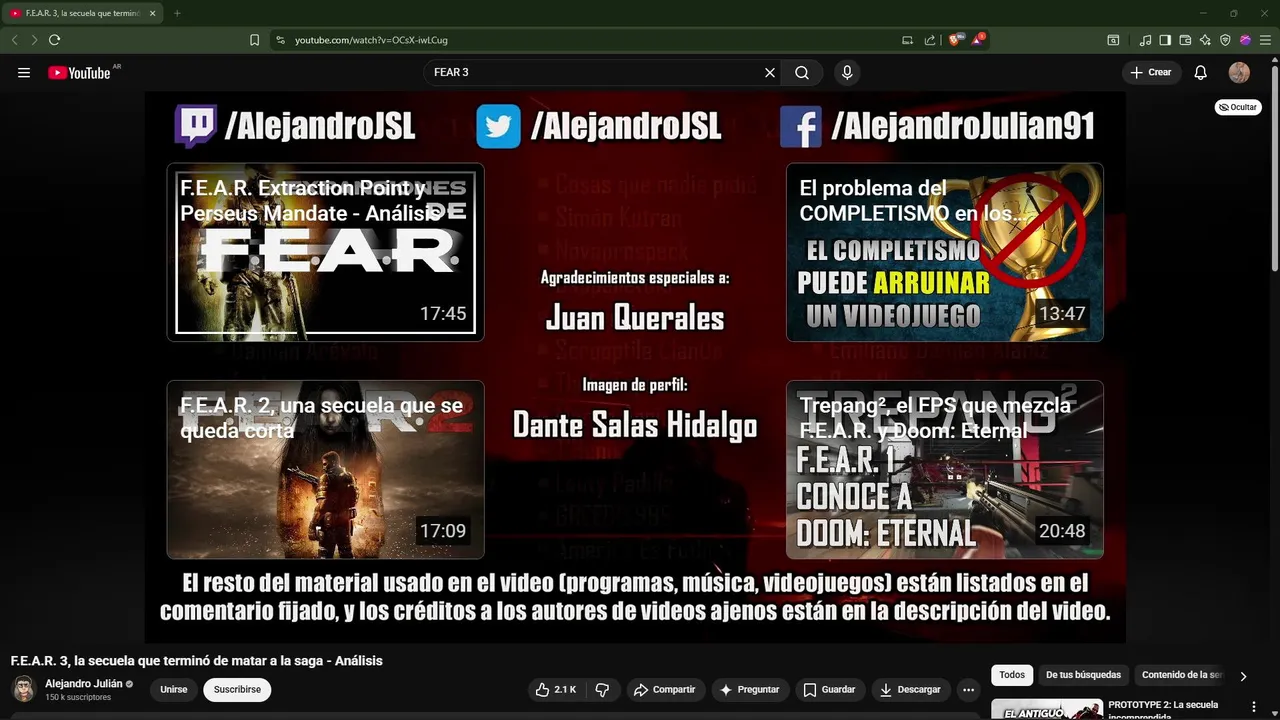The height and width of the screenshot is (720, 1280).
Task: Open Alejandro Julián channel avatar
Action: coord(24,689)
